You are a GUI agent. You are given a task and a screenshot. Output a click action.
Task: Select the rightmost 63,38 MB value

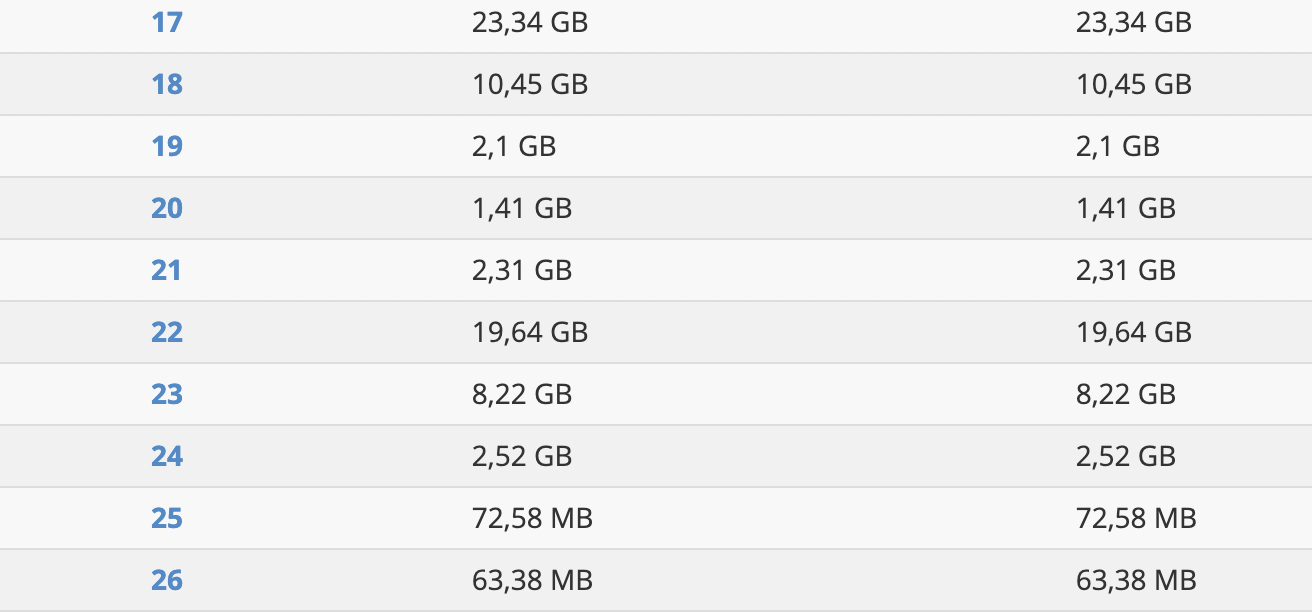[x=1136, y=580]
